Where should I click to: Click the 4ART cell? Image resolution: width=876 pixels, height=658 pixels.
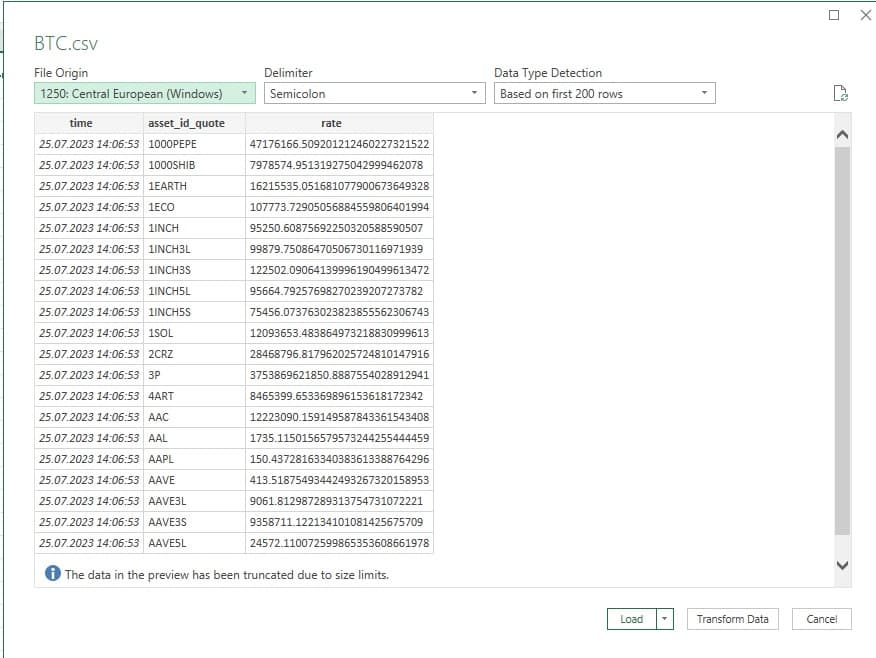[x=194, y=396]
